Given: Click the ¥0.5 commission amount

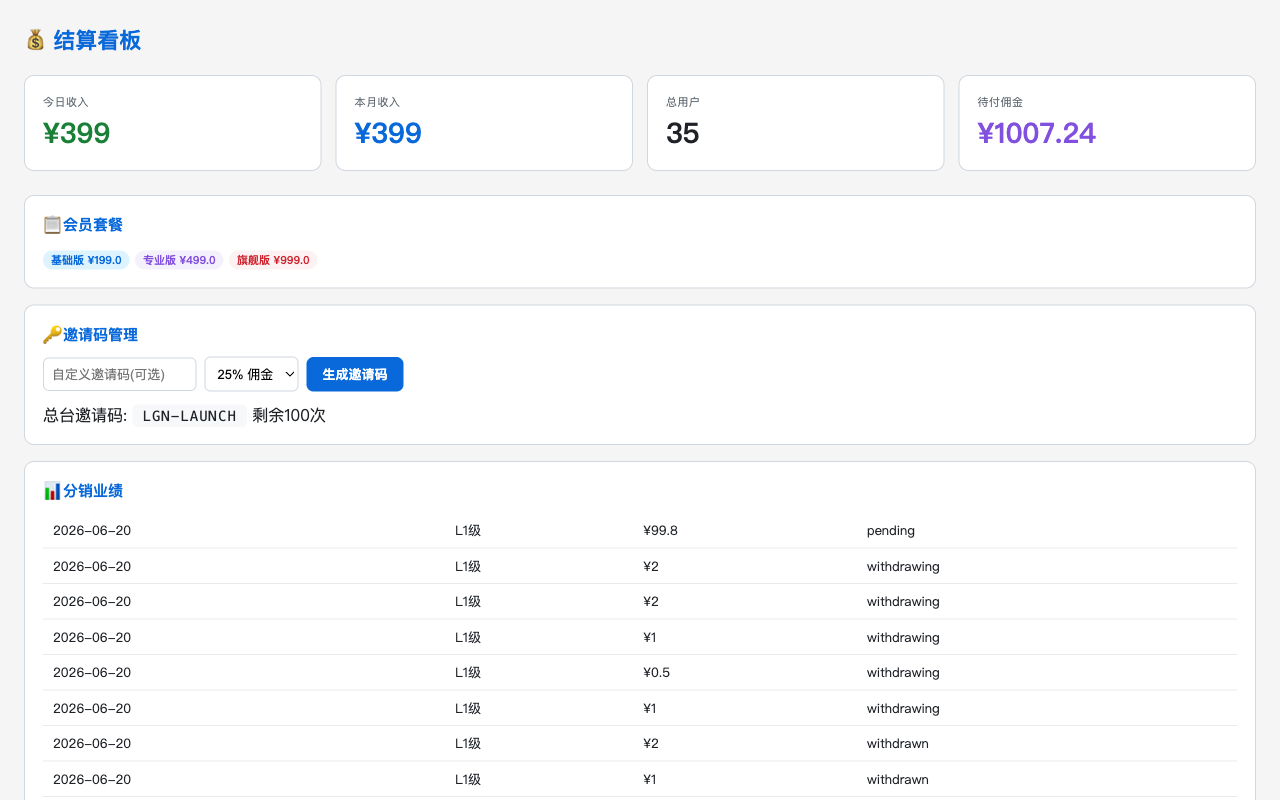Looking at the screenshot, I should (657, 673).
